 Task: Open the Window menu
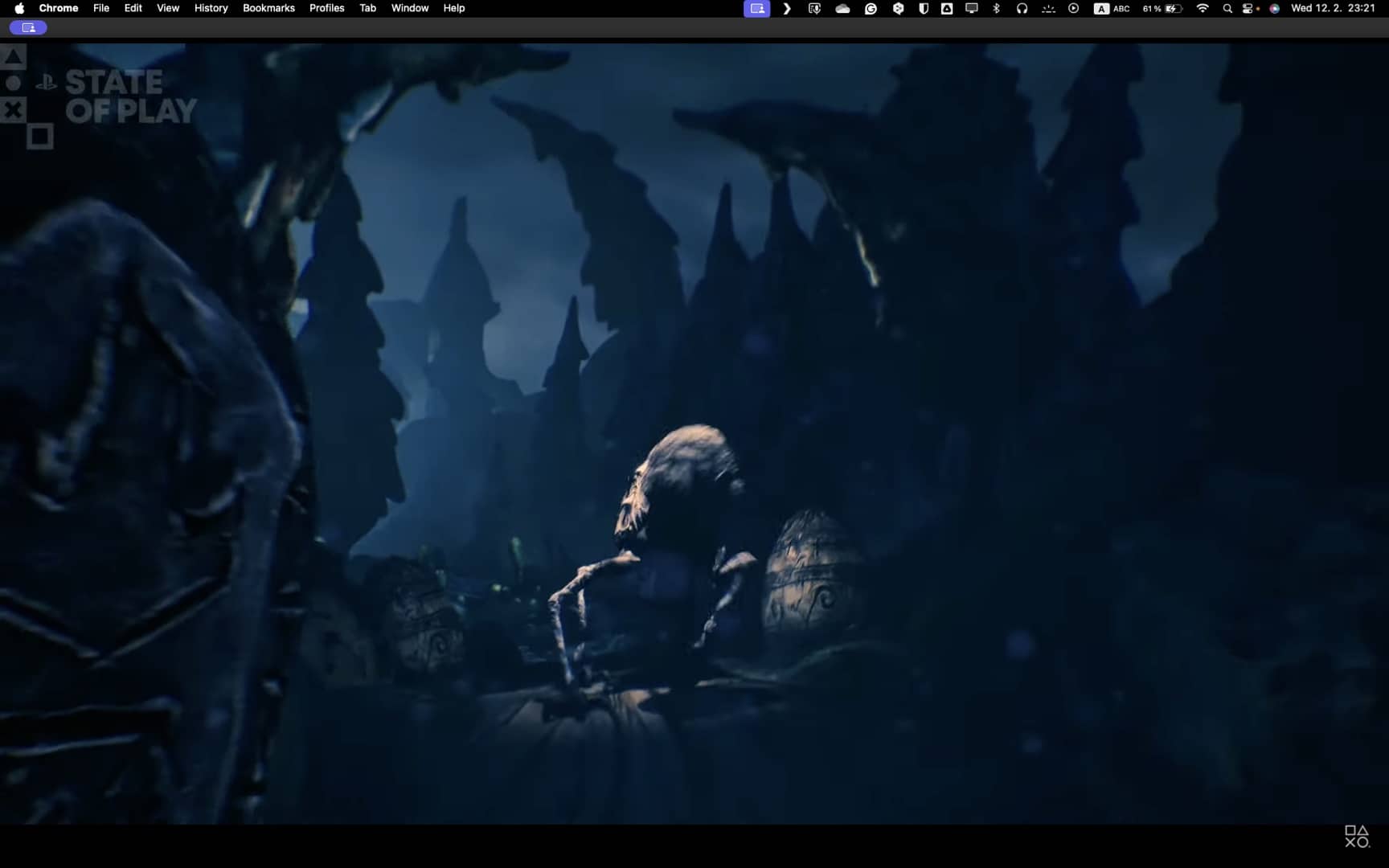410,8
